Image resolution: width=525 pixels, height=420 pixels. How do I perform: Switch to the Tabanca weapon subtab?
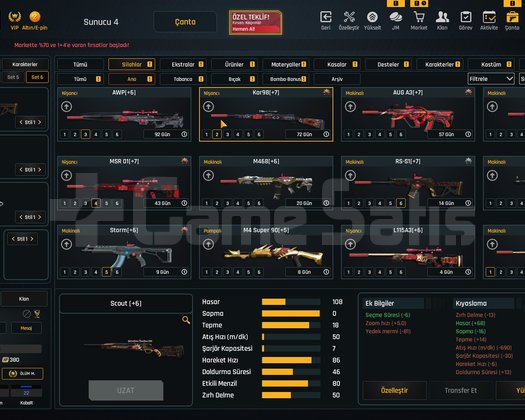(x=183, y=79)
